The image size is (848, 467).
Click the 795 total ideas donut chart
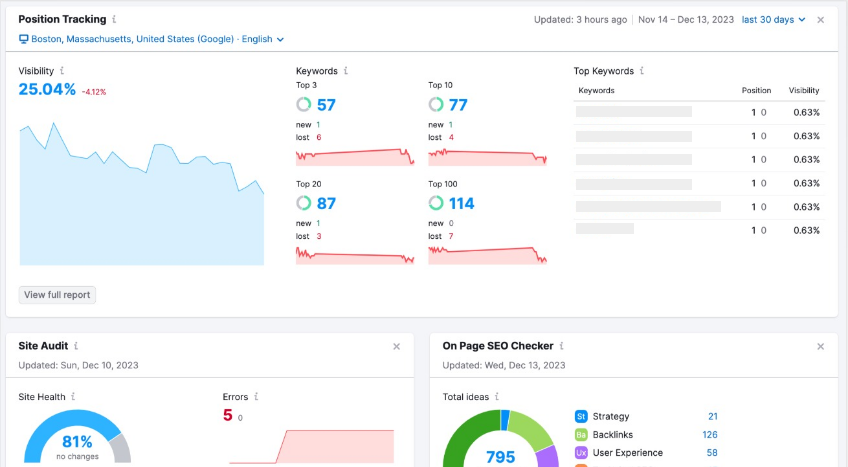[x=501, y=438]
